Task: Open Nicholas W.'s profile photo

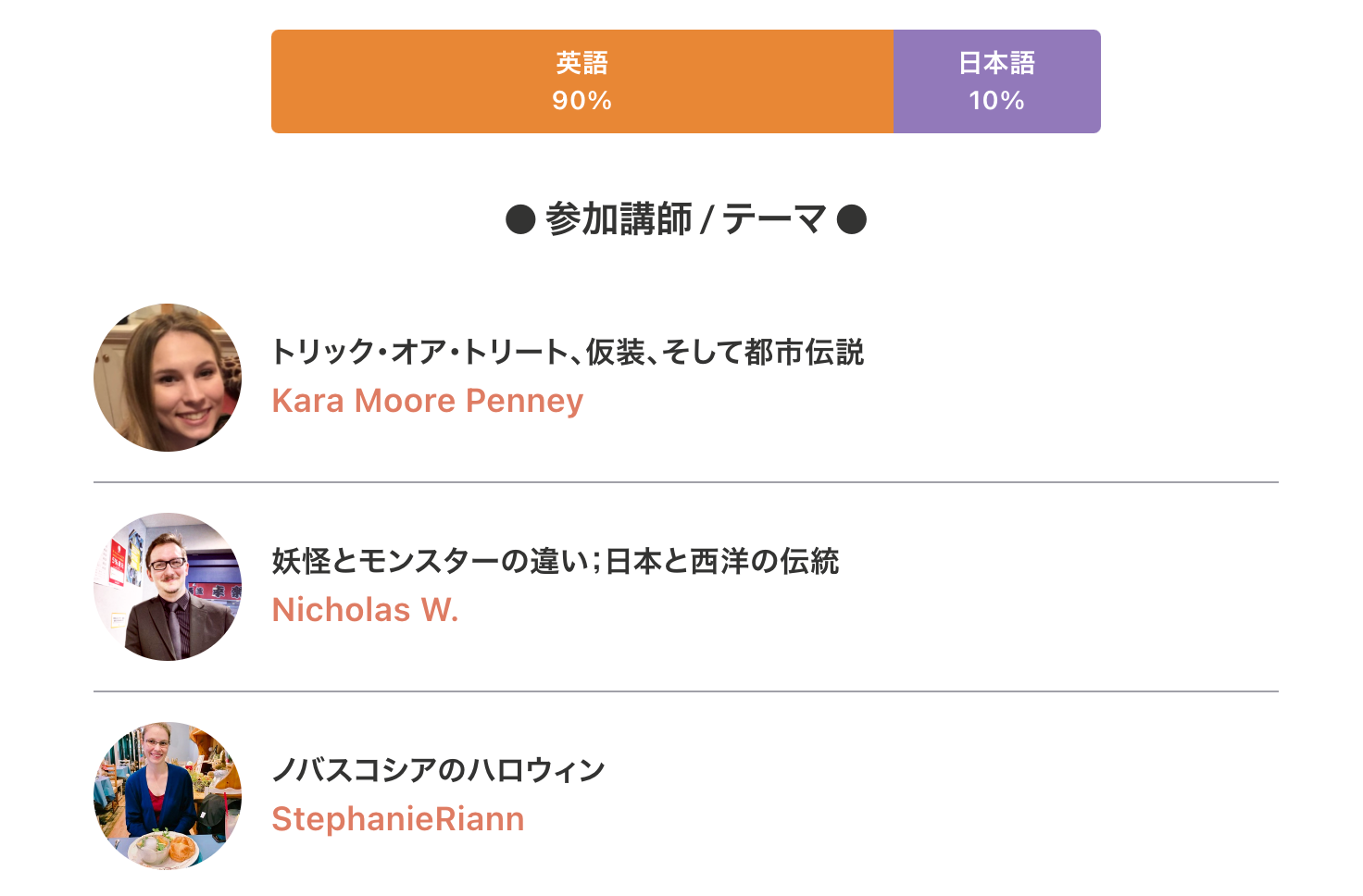Action: [168, 587]
